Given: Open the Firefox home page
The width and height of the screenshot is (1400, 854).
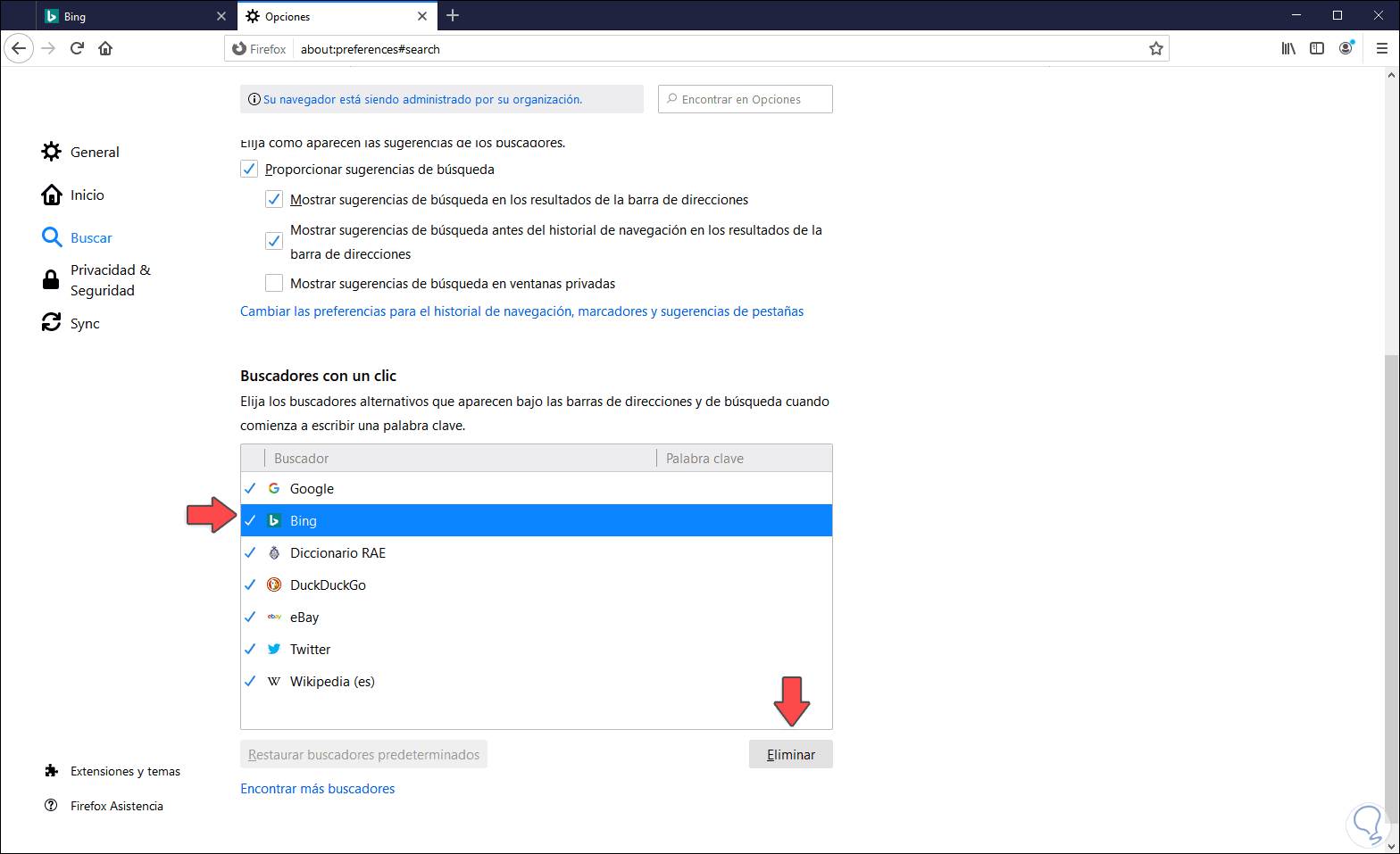Looking at the screenshot, I should tap(105, 48).
